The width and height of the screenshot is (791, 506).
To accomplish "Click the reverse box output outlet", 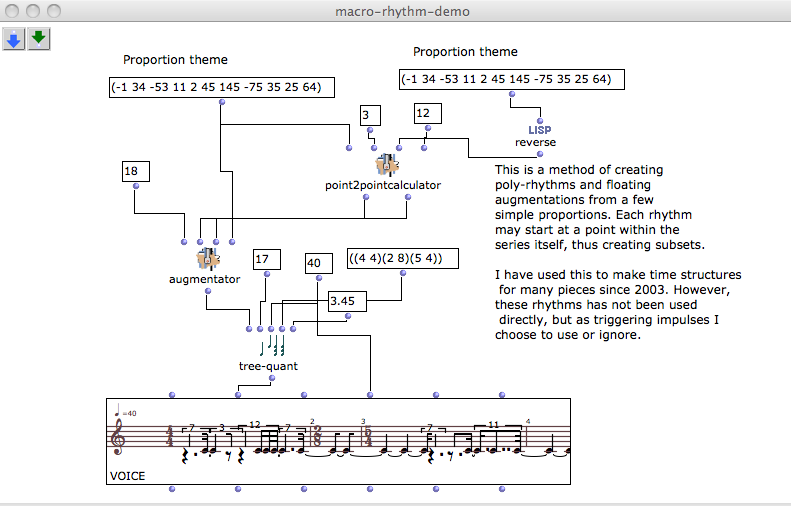I will [x=540, y=154].
